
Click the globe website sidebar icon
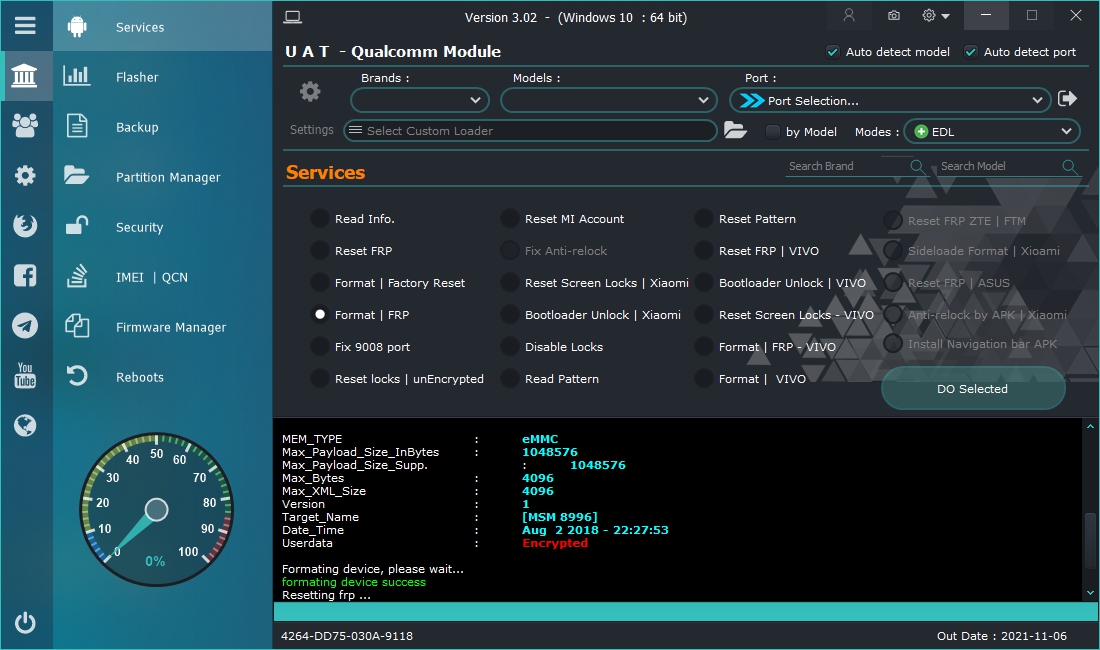tap(25, 425)
